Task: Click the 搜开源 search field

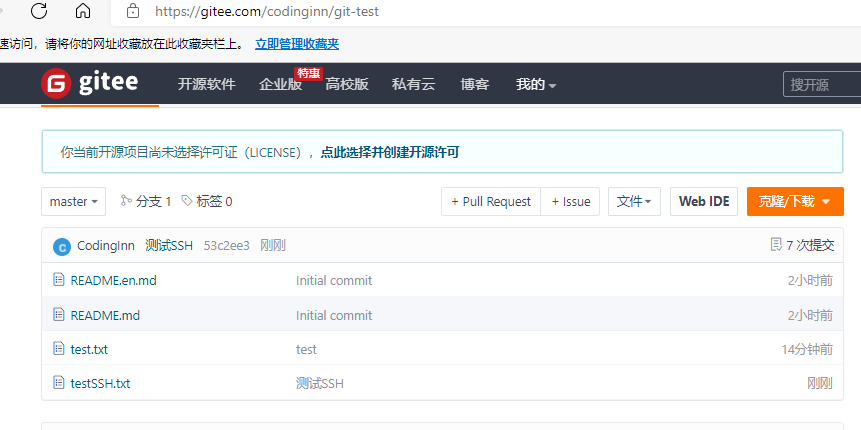Action: 822,85
